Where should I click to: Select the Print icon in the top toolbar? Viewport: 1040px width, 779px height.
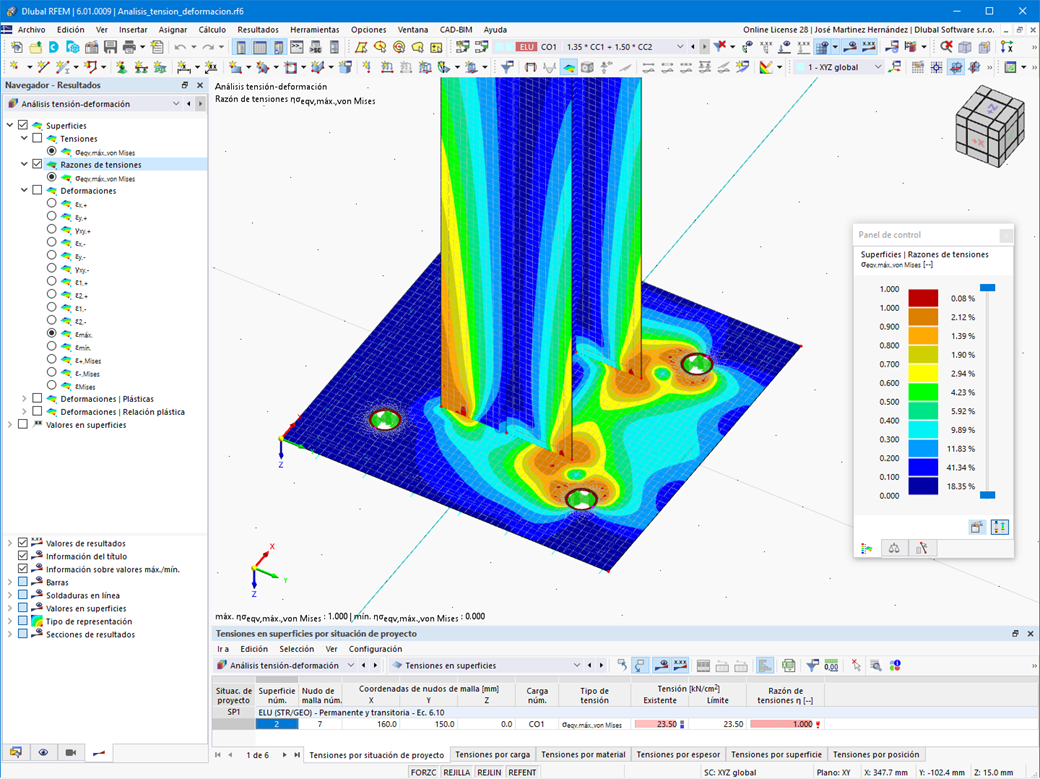pos(129,46)
